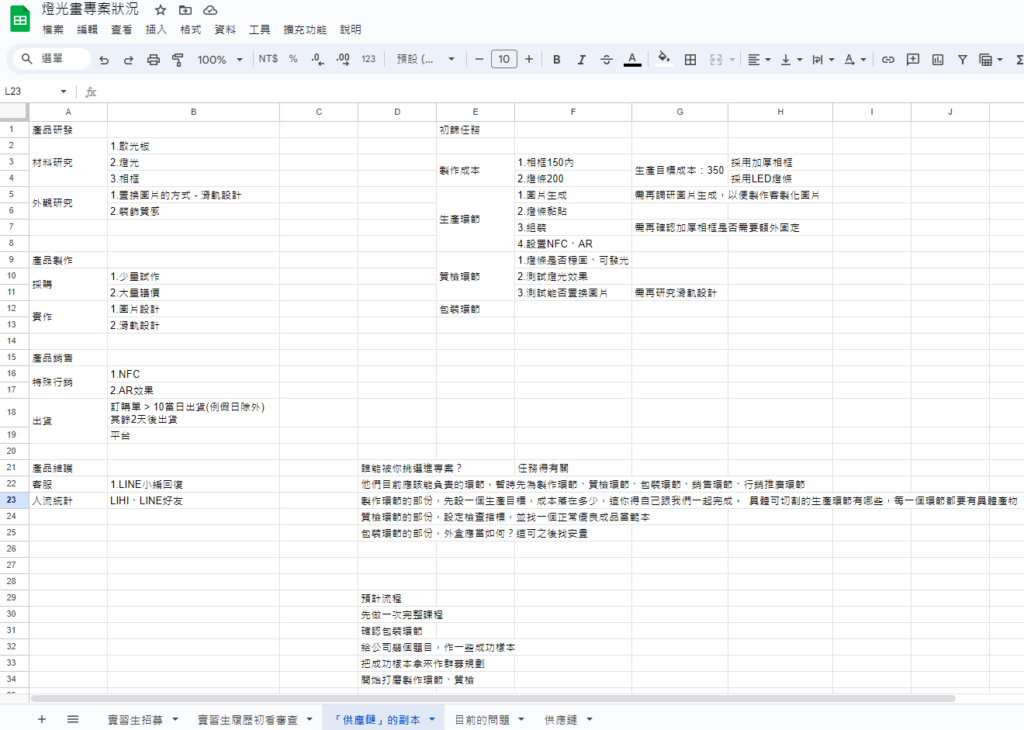1024x730 pixels.
Task: Select the paint format roller tool
Action: 178,60
